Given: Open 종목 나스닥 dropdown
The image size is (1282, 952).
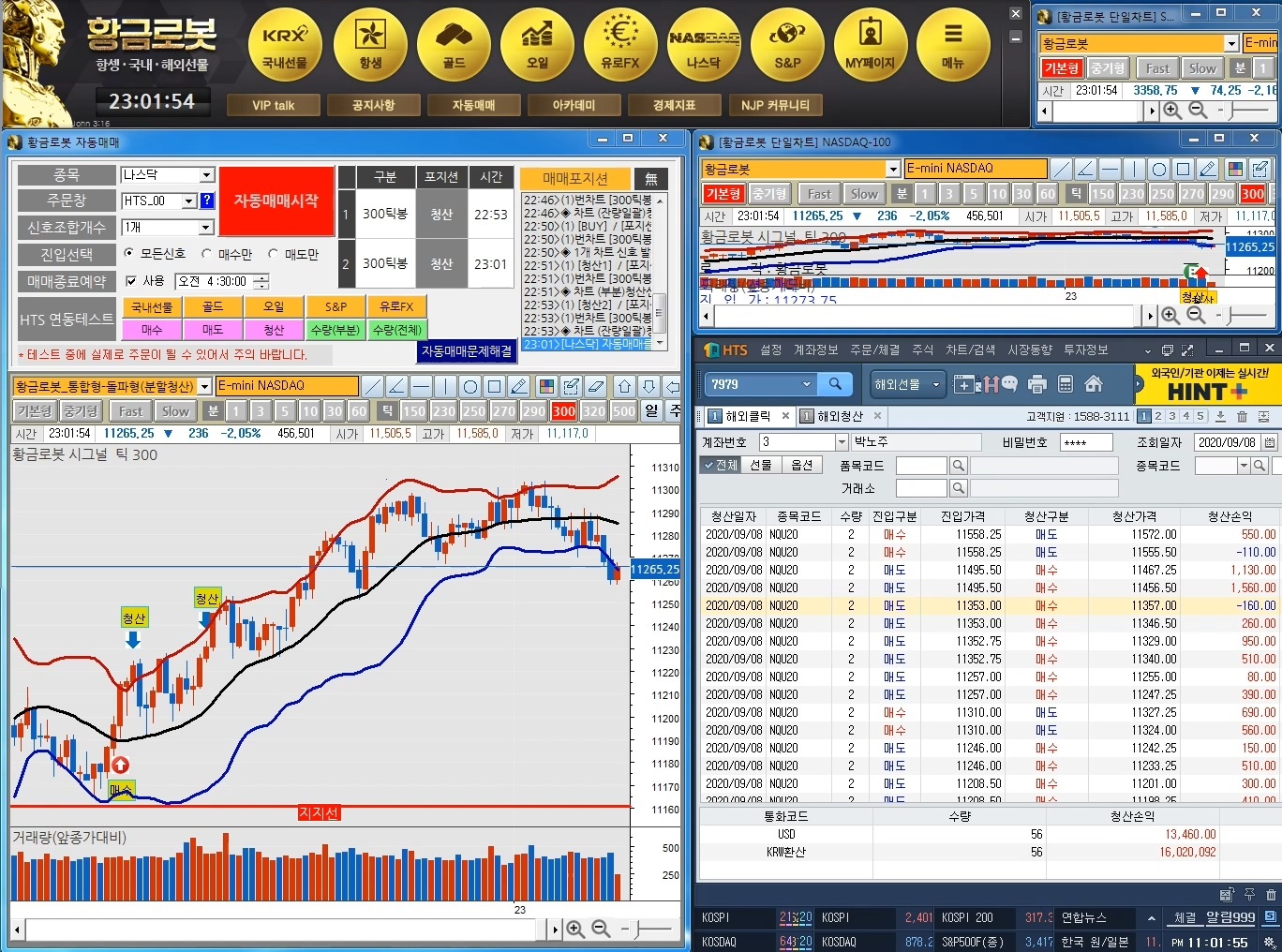Looking at the screenshot, I should pyautogui.click(x=207, y=175).
